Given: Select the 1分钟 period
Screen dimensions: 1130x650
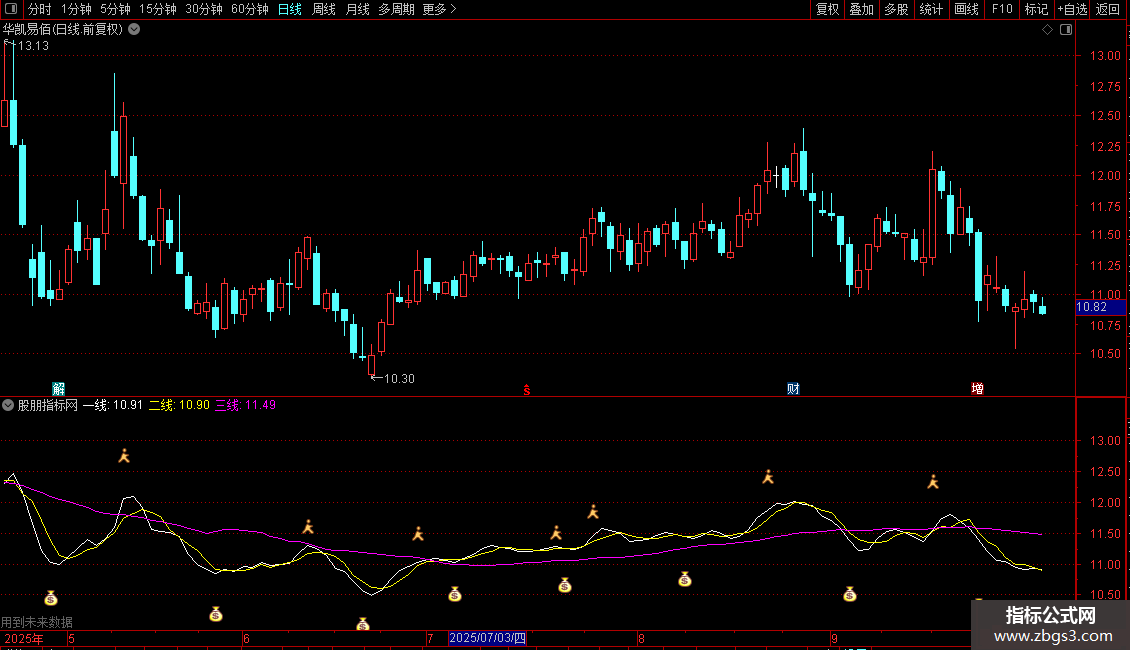Looking at the screenshot, I should pos(76,9).
